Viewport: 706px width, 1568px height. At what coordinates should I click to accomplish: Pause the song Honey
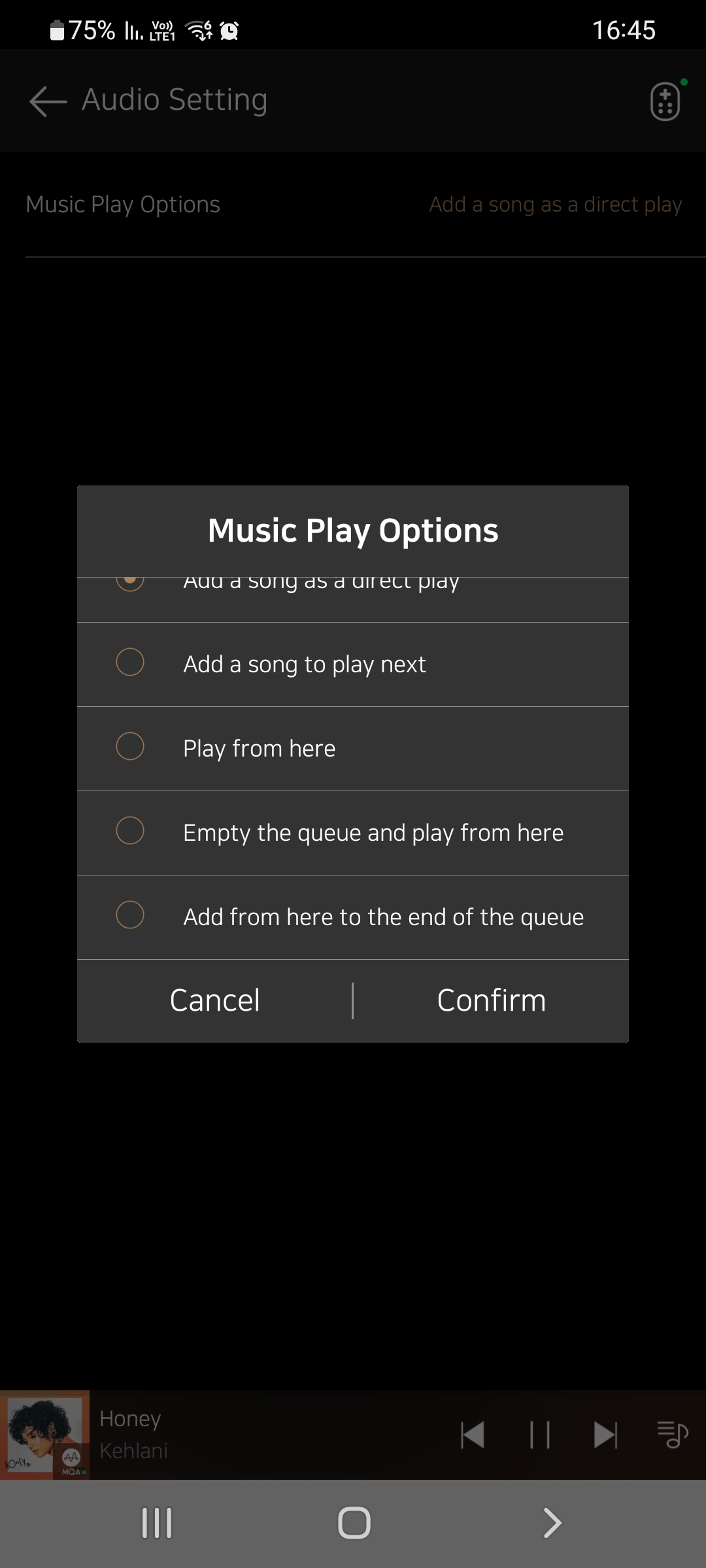(539, 1435)
